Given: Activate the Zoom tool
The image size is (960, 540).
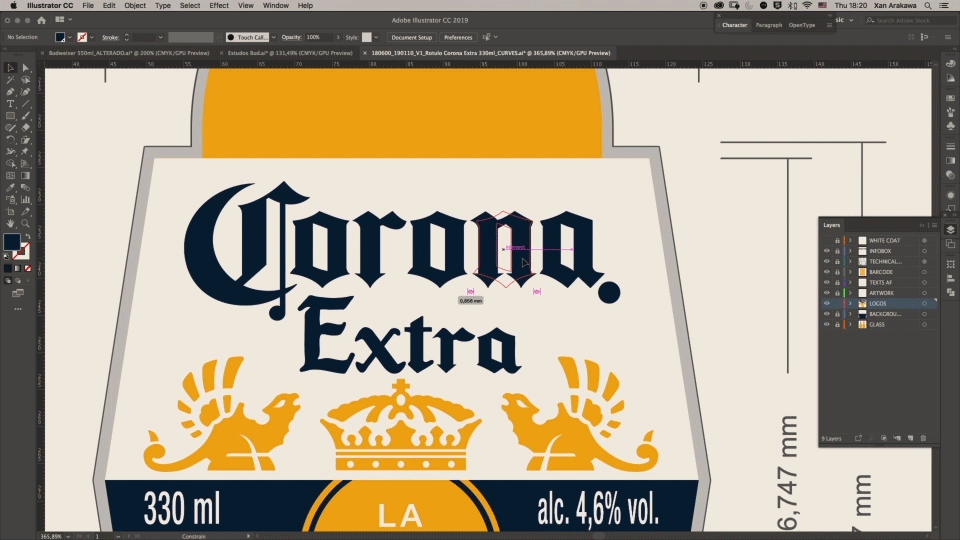Looking at the screenshot, I should [x=26, y=223].
